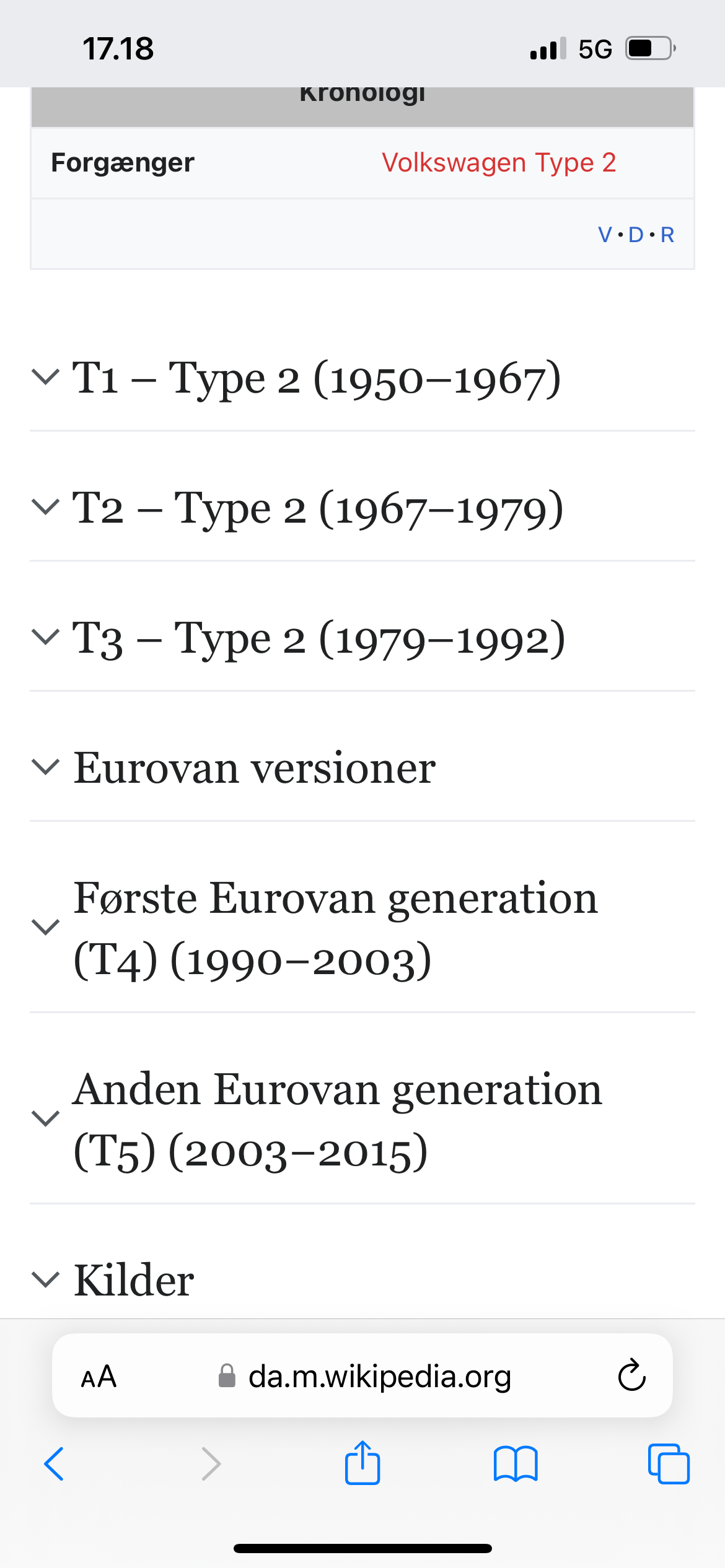
Task: Open the Bookmarks book icon
Action: point(516,1464)
